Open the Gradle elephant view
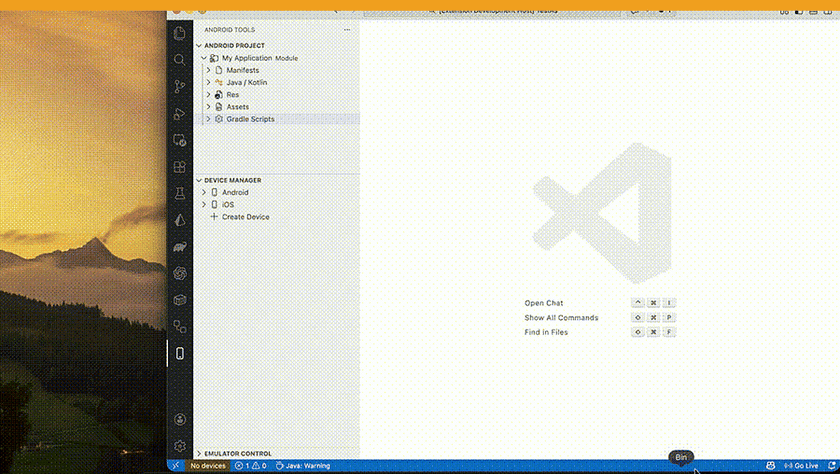Screen dimensions: 840x474 coord(179,247)
